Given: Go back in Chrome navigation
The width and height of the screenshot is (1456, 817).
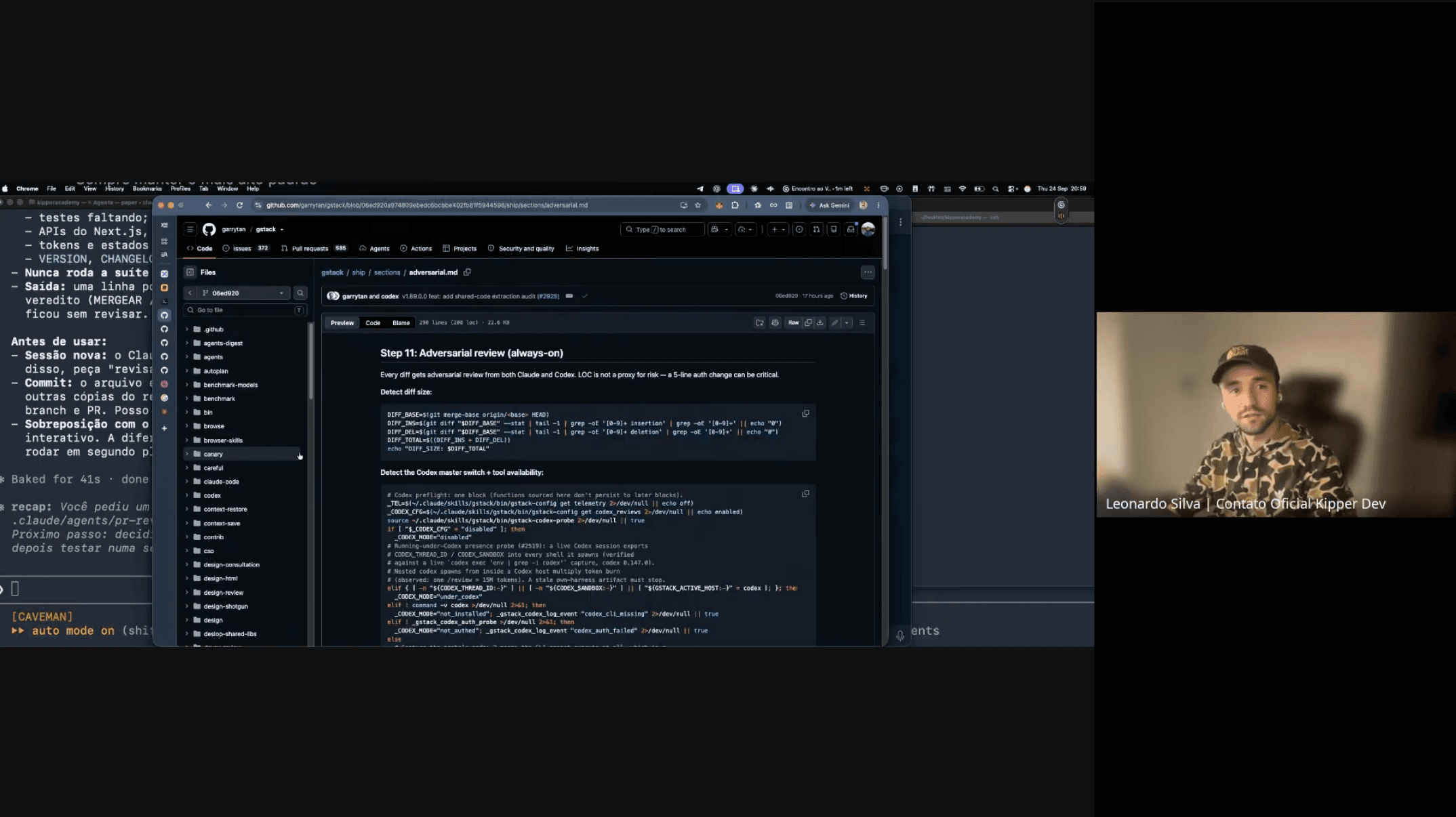Looking at the screenshot, I should pos(209,205).
